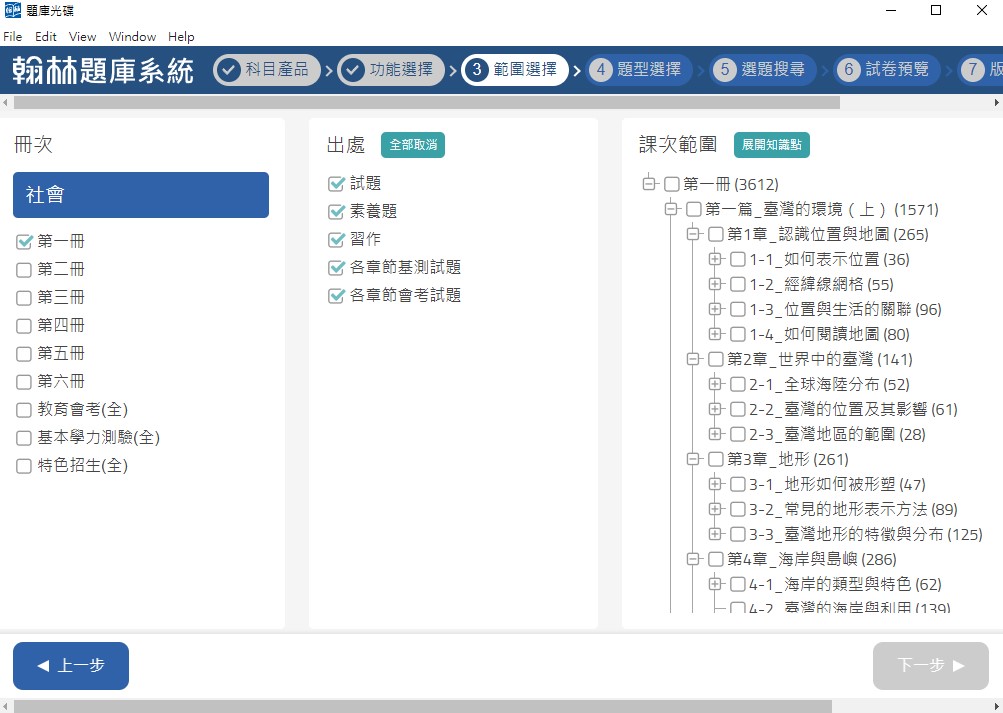This screenshot has height=713, width=1003.
Task: Click step bar scroll right arrow
Action: click(997, 102)
